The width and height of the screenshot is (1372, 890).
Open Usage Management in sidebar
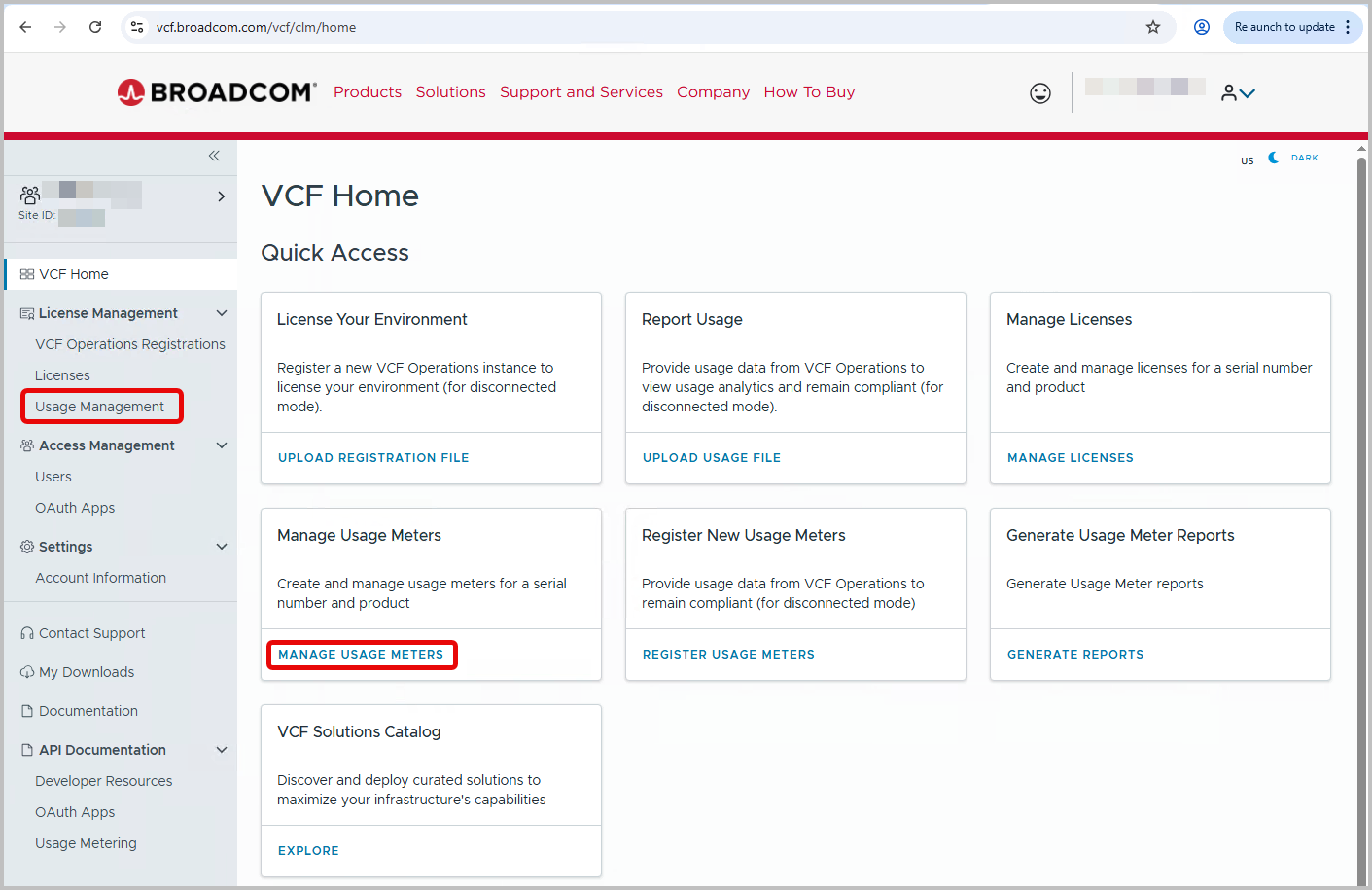100,407
